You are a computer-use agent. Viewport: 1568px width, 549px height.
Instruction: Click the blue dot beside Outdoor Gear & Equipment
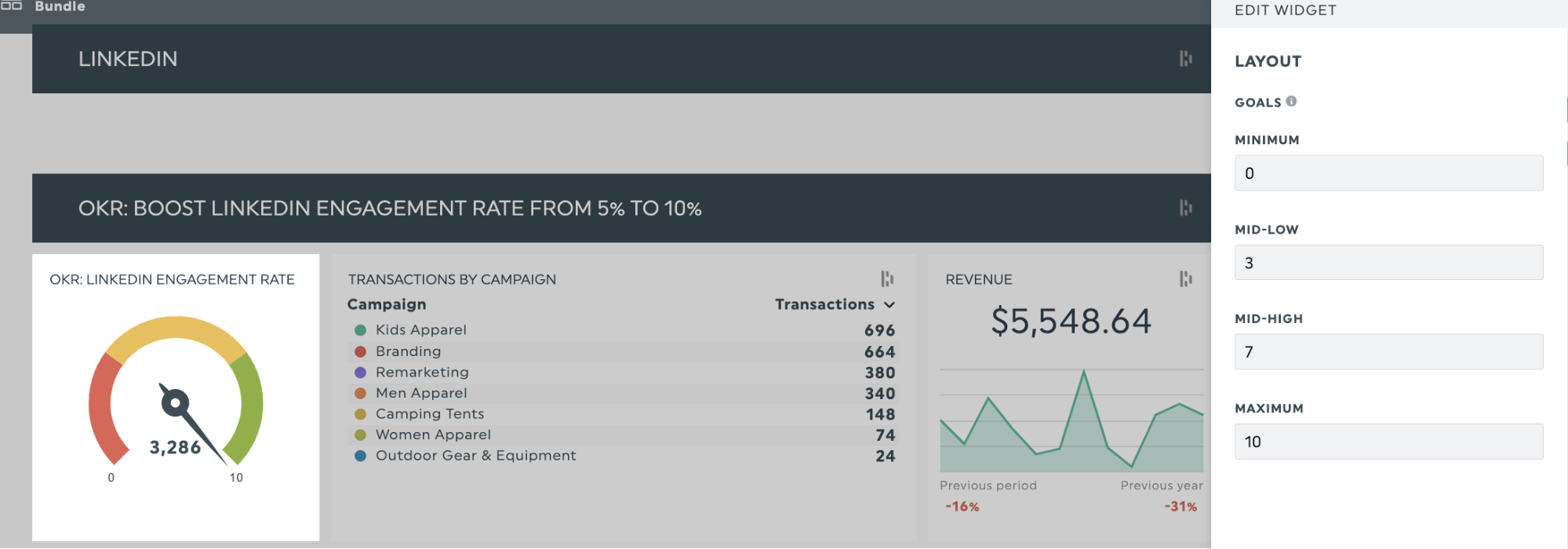[x=361, y=456]
